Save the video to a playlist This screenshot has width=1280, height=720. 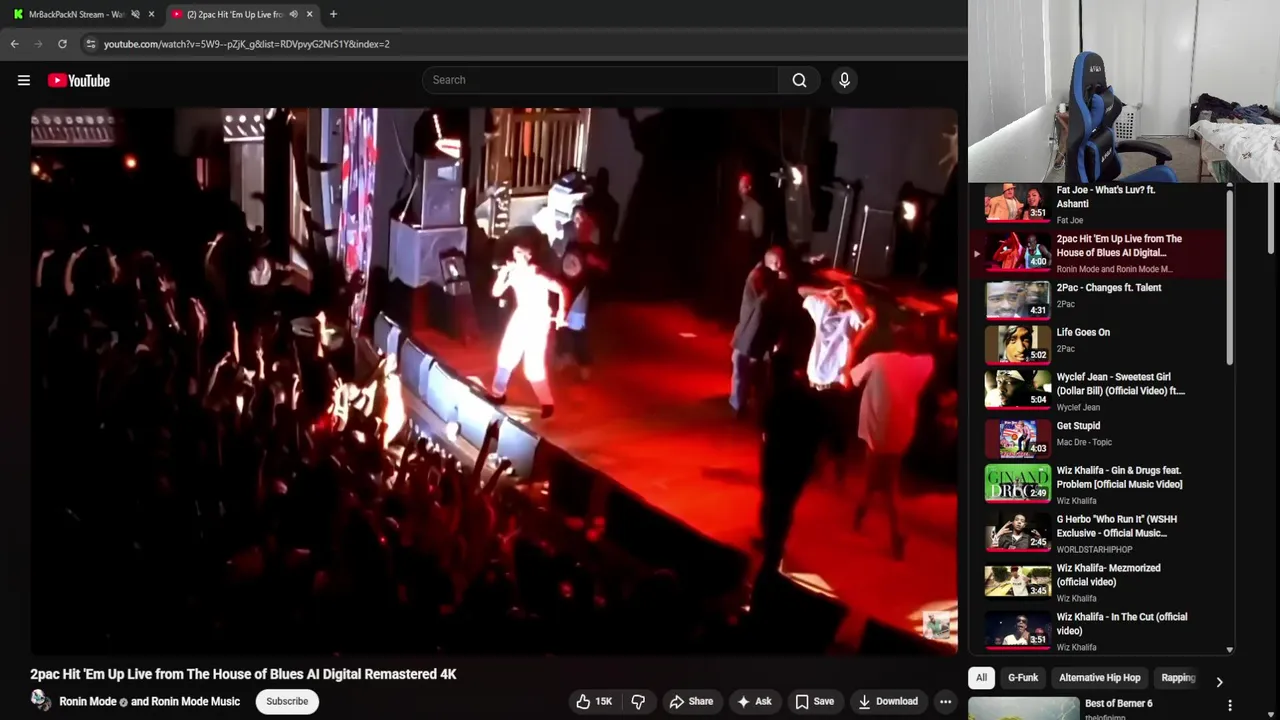click(x=814, y=701)
